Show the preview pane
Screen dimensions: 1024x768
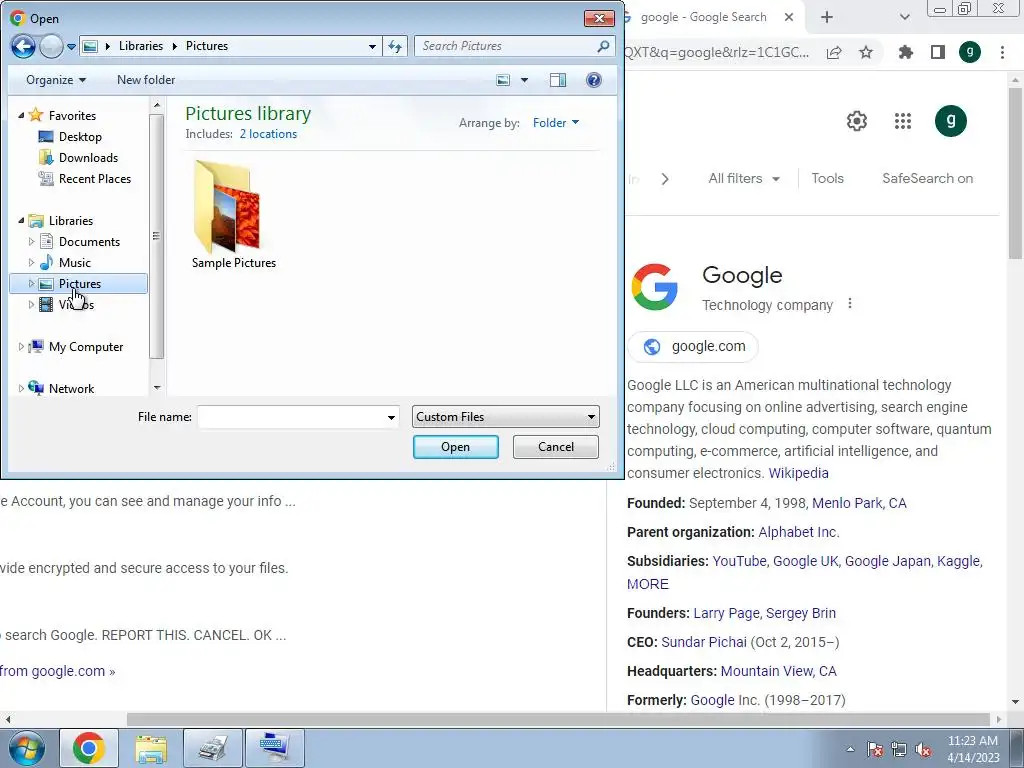(558, 80)
